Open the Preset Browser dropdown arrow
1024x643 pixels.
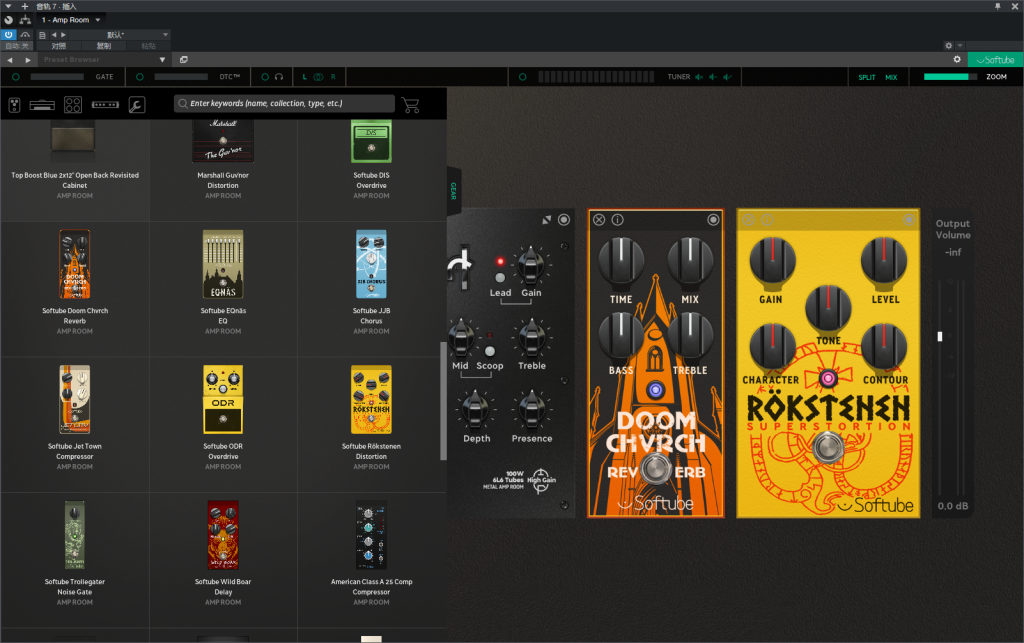pyautogui.click(x=162, y=59)
